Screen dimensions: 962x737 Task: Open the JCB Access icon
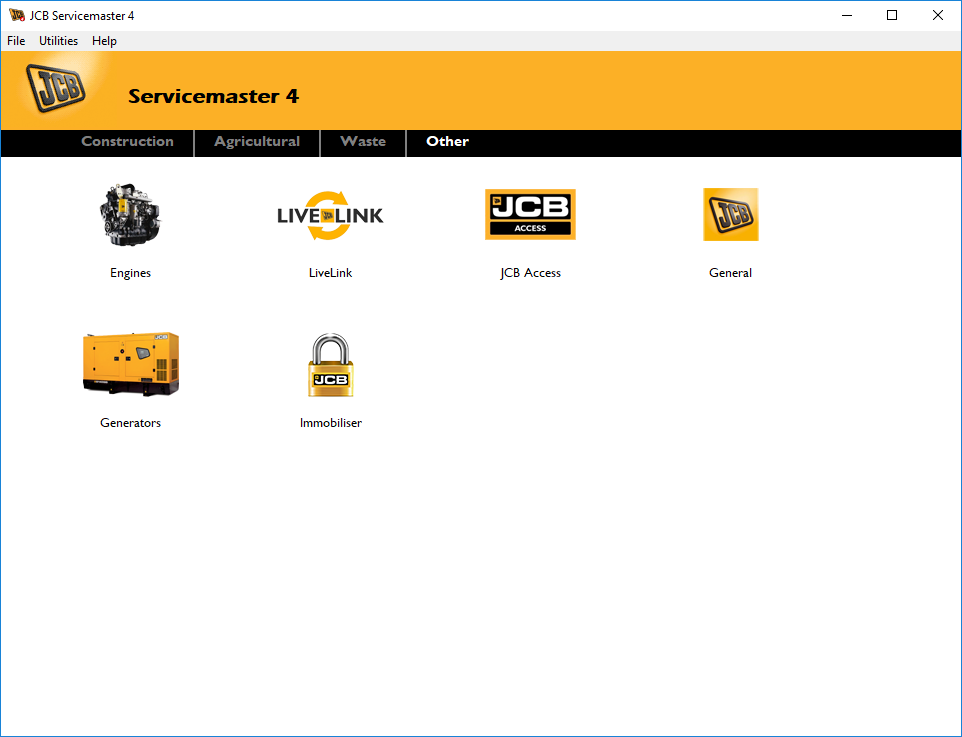[530, 214]
